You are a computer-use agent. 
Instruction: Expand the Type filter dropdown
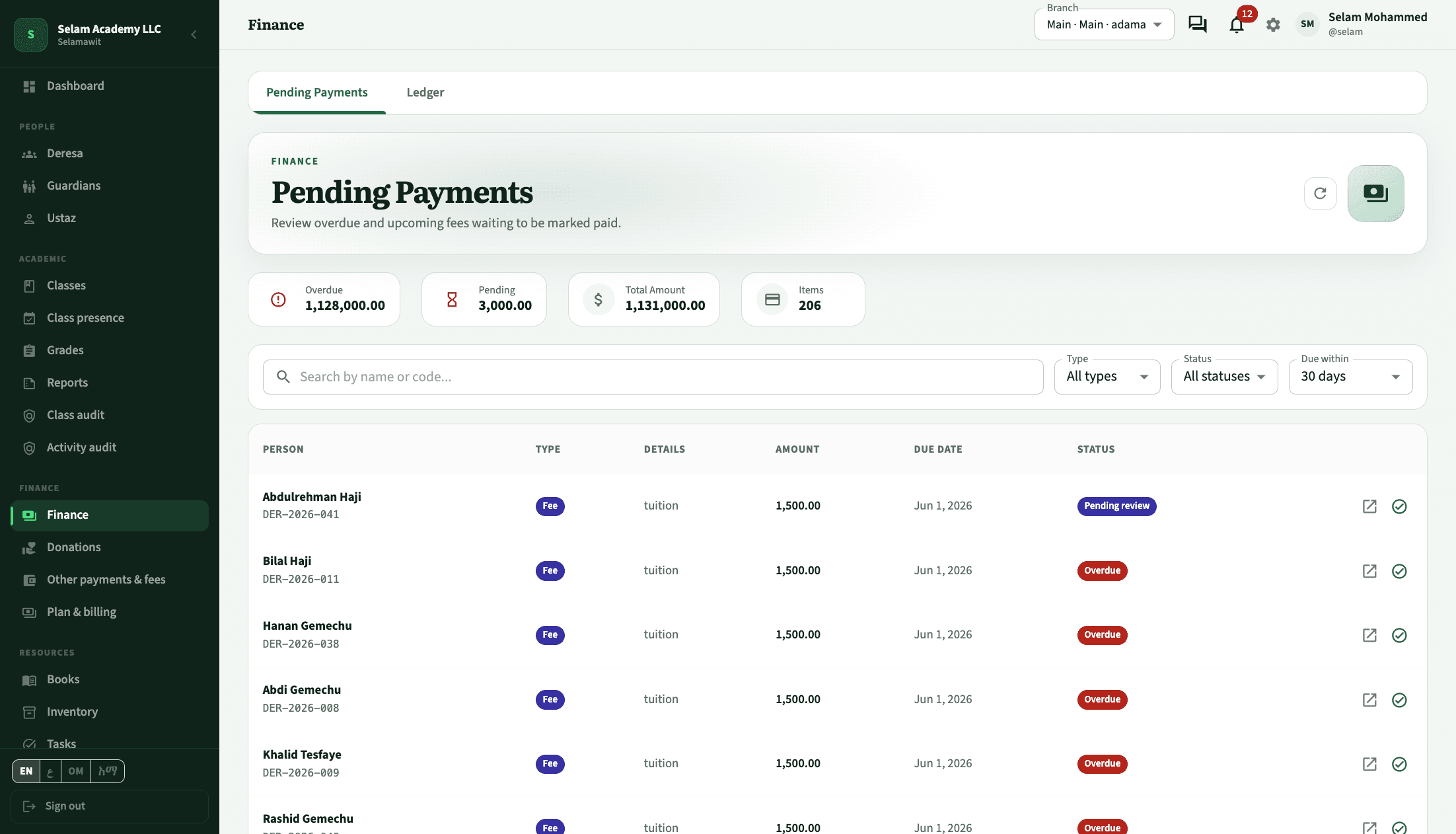click(1107, 377)
